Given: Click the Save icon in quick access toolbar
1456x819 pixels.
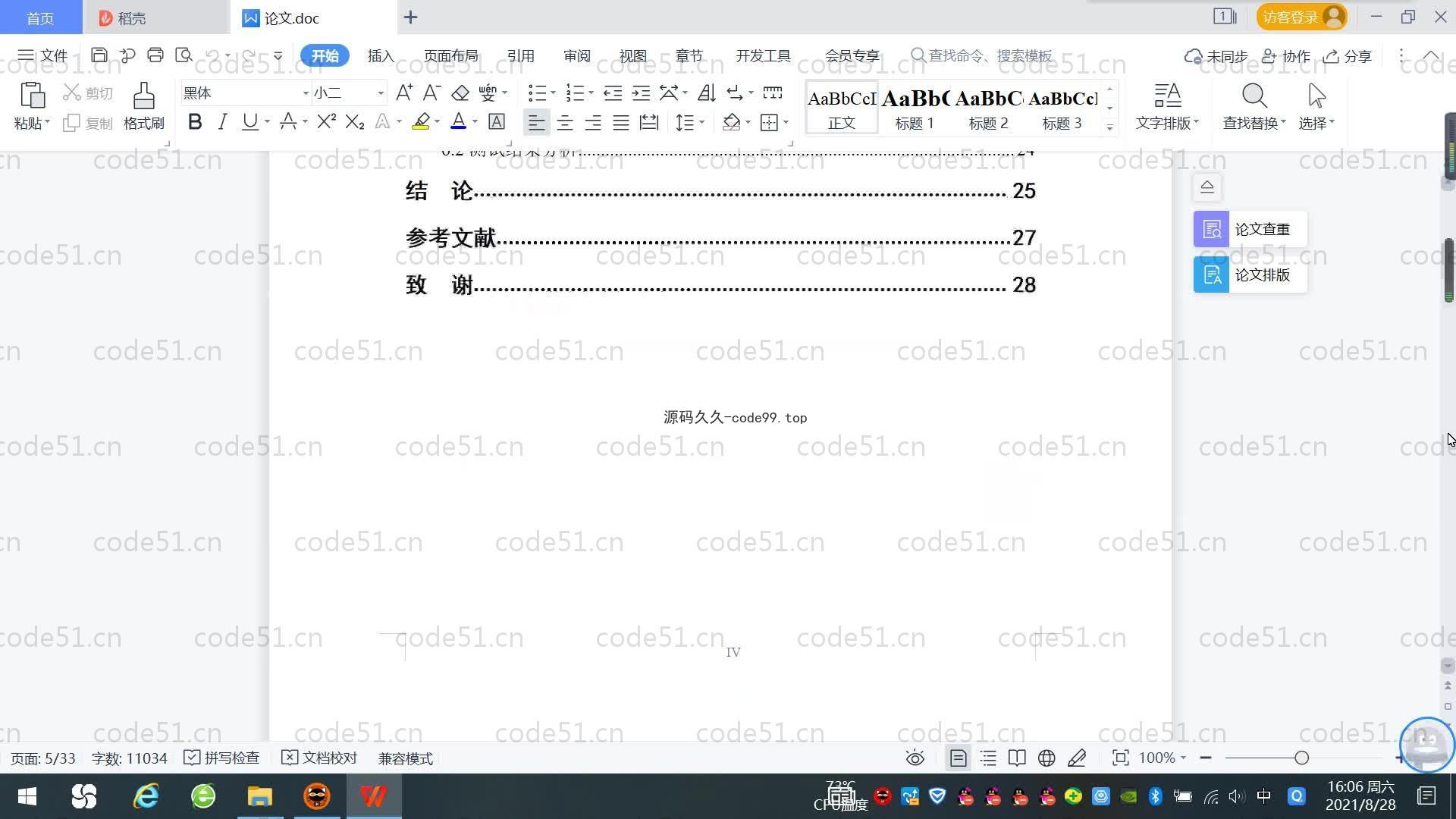Looking at the screenshot, I should click(x=99, y=55).
